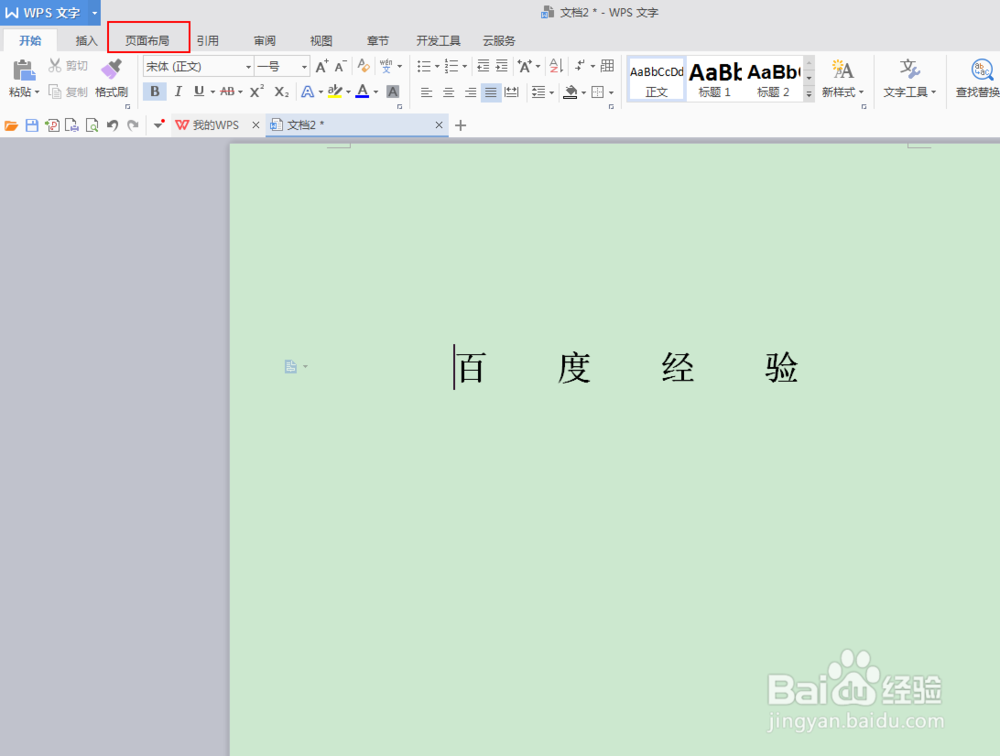Apply bold formatting with the B icon
This screenshot has width=1000, height=756.
(155, 91)
